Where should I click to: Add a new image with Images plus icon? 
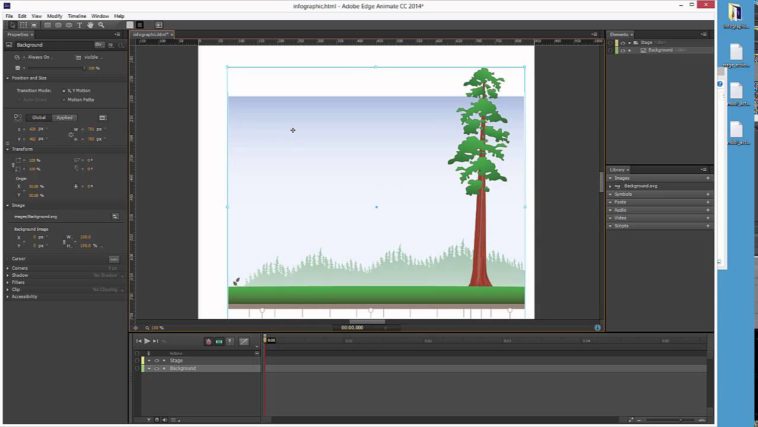click(707, 178)
